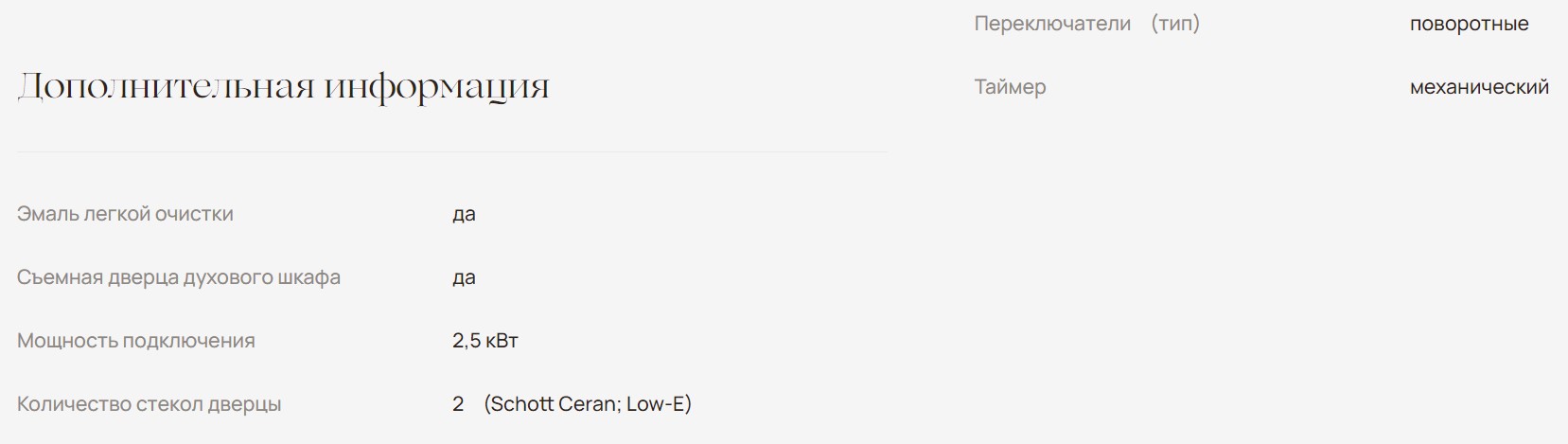Click the door glass count "2"
The image size is (1568, 444).
pos(458,404)
